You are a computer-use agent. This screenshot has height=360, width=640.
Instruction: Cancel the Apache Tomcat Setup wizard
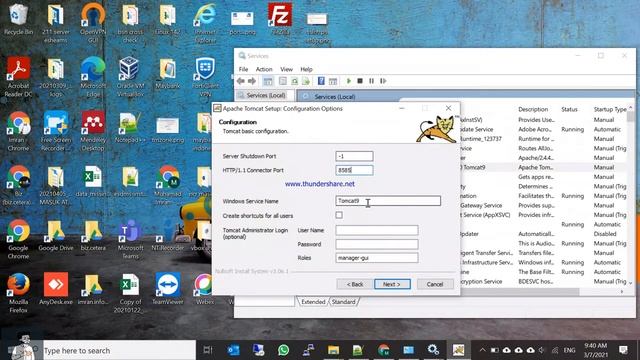click(435, 284)
